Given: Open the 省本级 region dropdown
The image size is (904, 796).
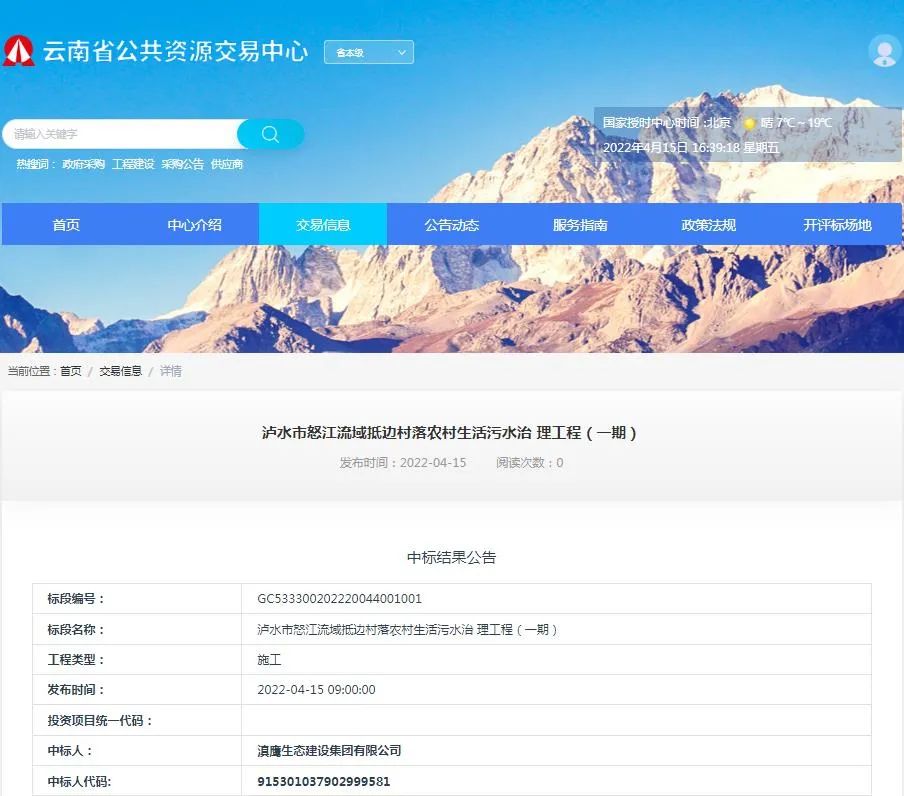Looking at the screenshot, I should (369, 52).
